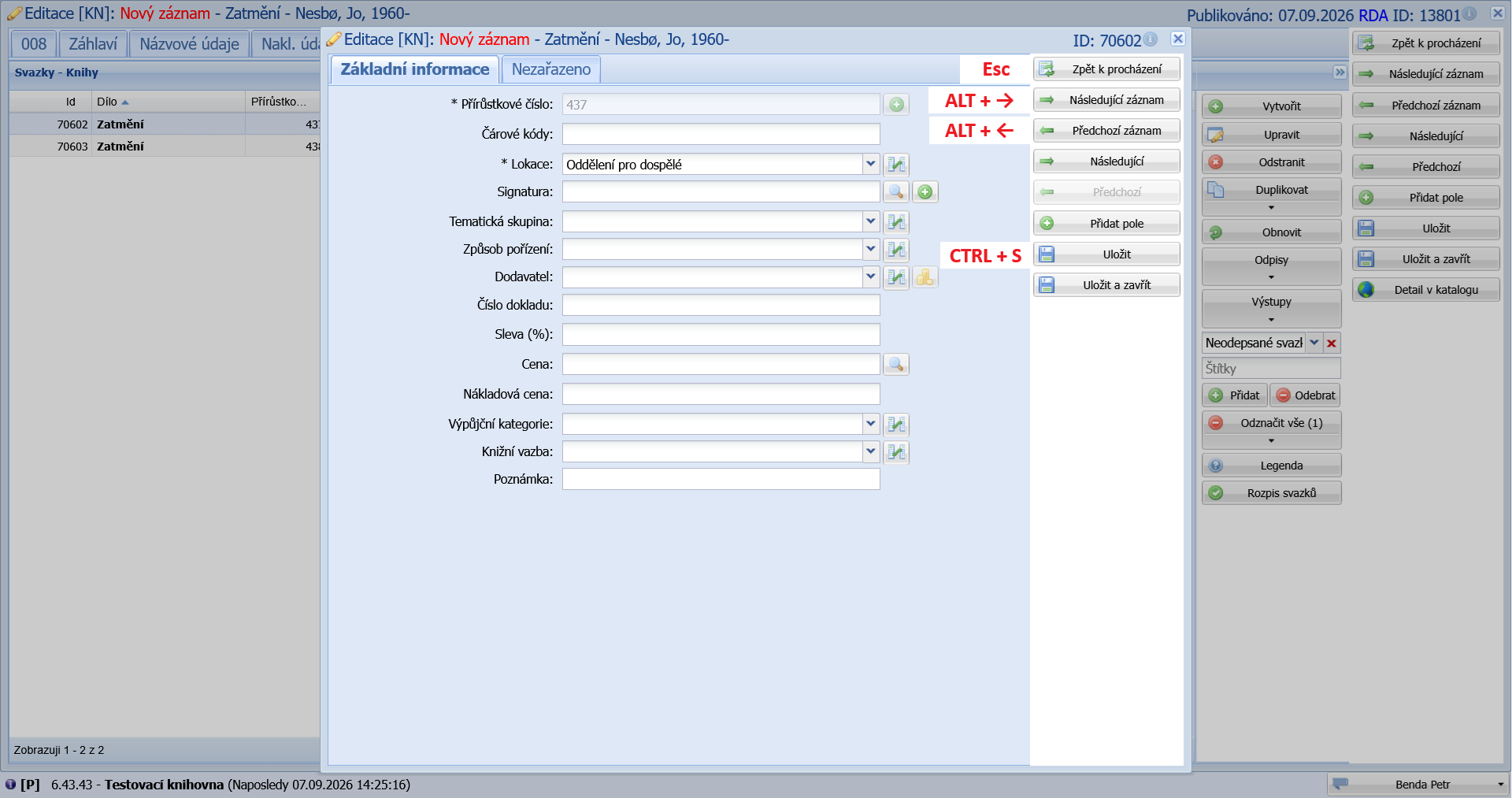Expand the double-chevron above the Vytvořit button

pyautogui.click(x=1340, y=72)
